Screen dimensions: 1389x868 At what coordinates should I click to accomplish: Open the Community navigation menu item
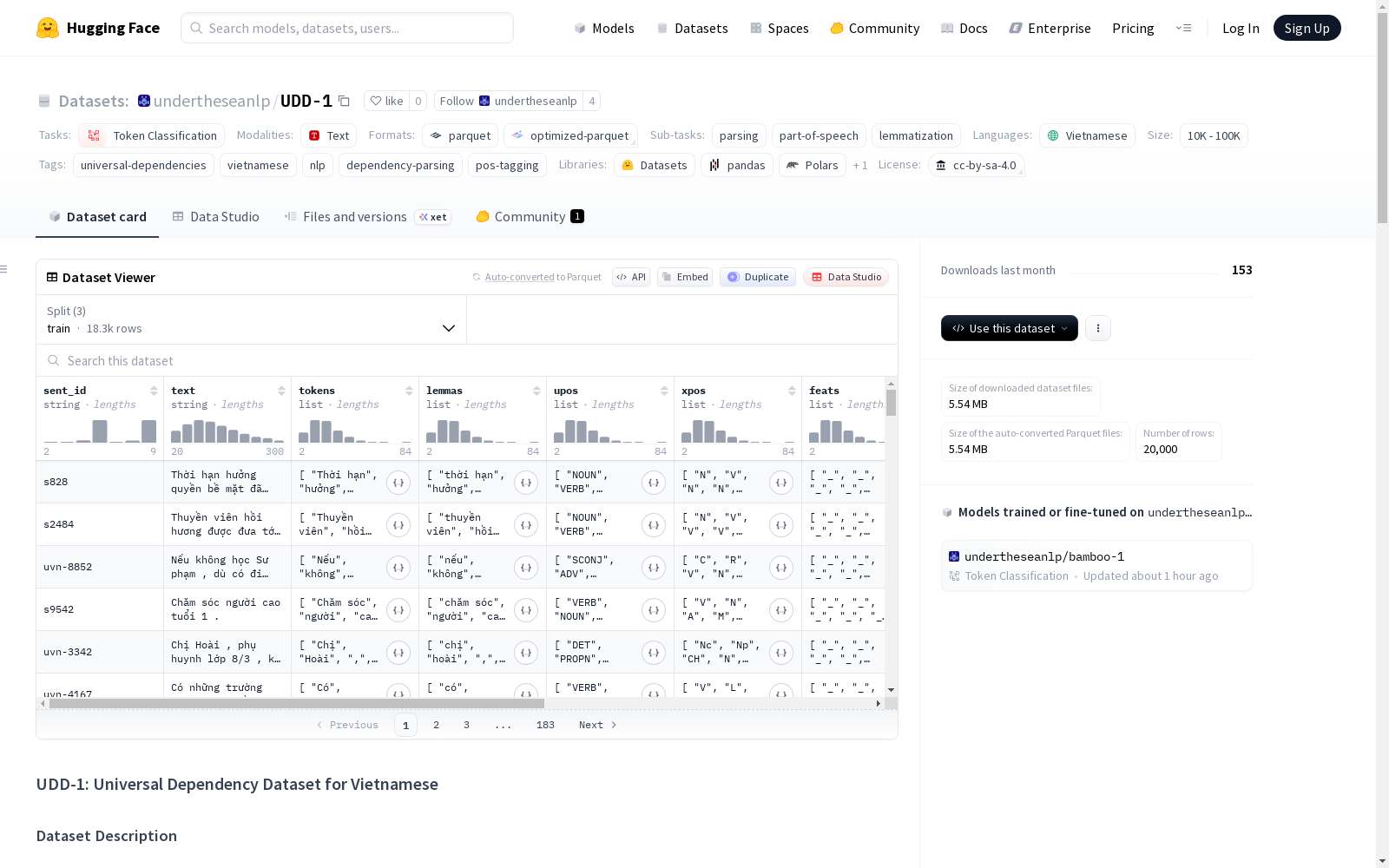click(x=874, y=28)
